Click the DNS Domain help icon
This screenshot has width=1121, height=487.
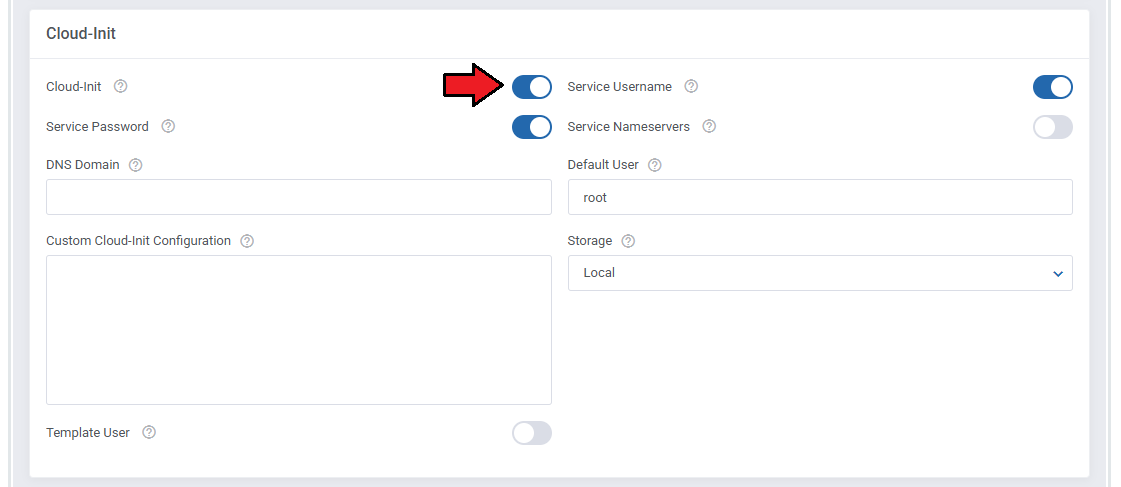(x=136, y=165)
